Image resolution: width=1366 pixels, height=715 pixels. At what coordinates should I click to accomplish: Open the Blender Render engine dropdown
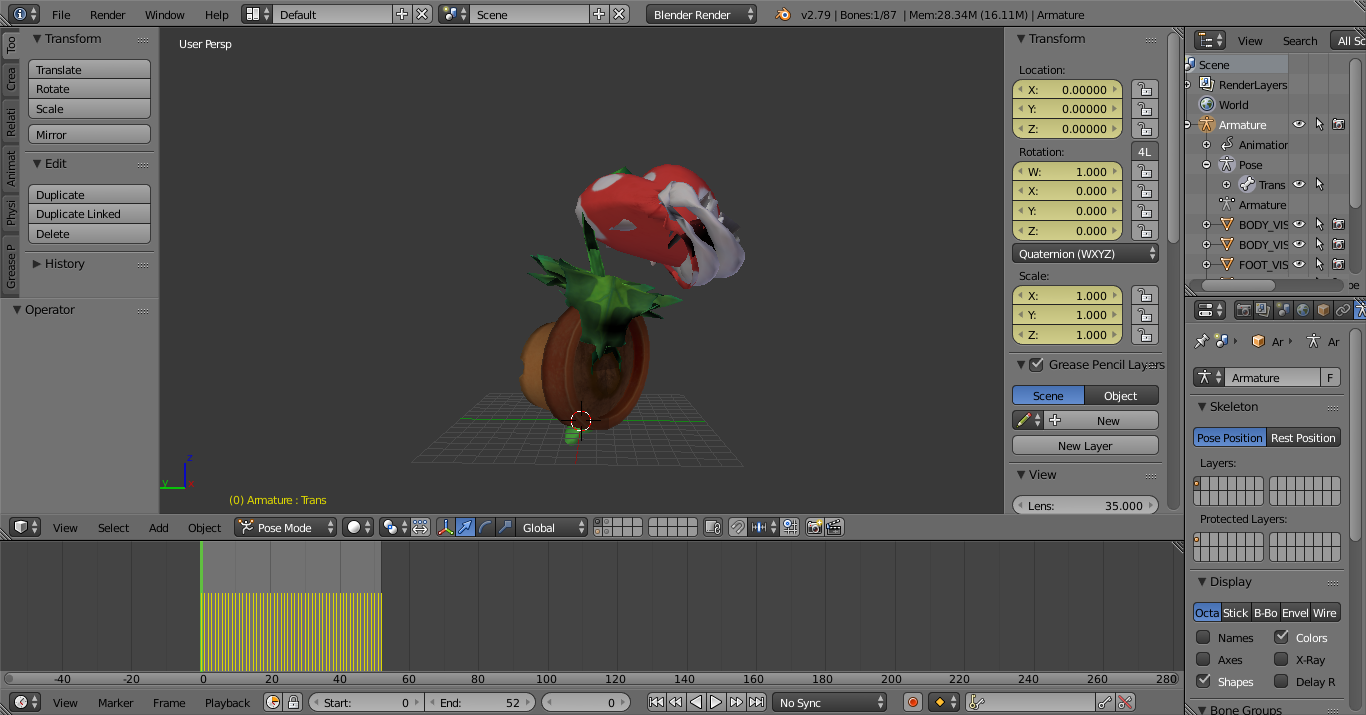[x=702, y=14]
